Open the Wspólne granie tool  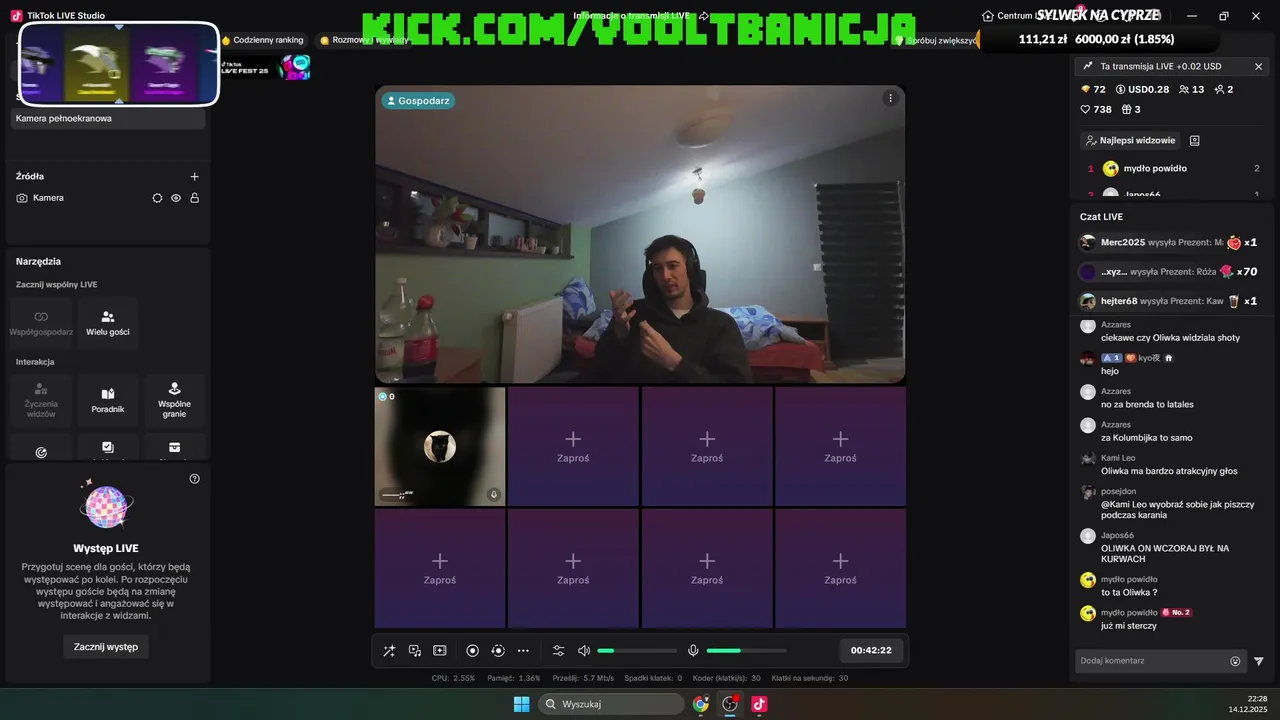(x=175, y=400)
